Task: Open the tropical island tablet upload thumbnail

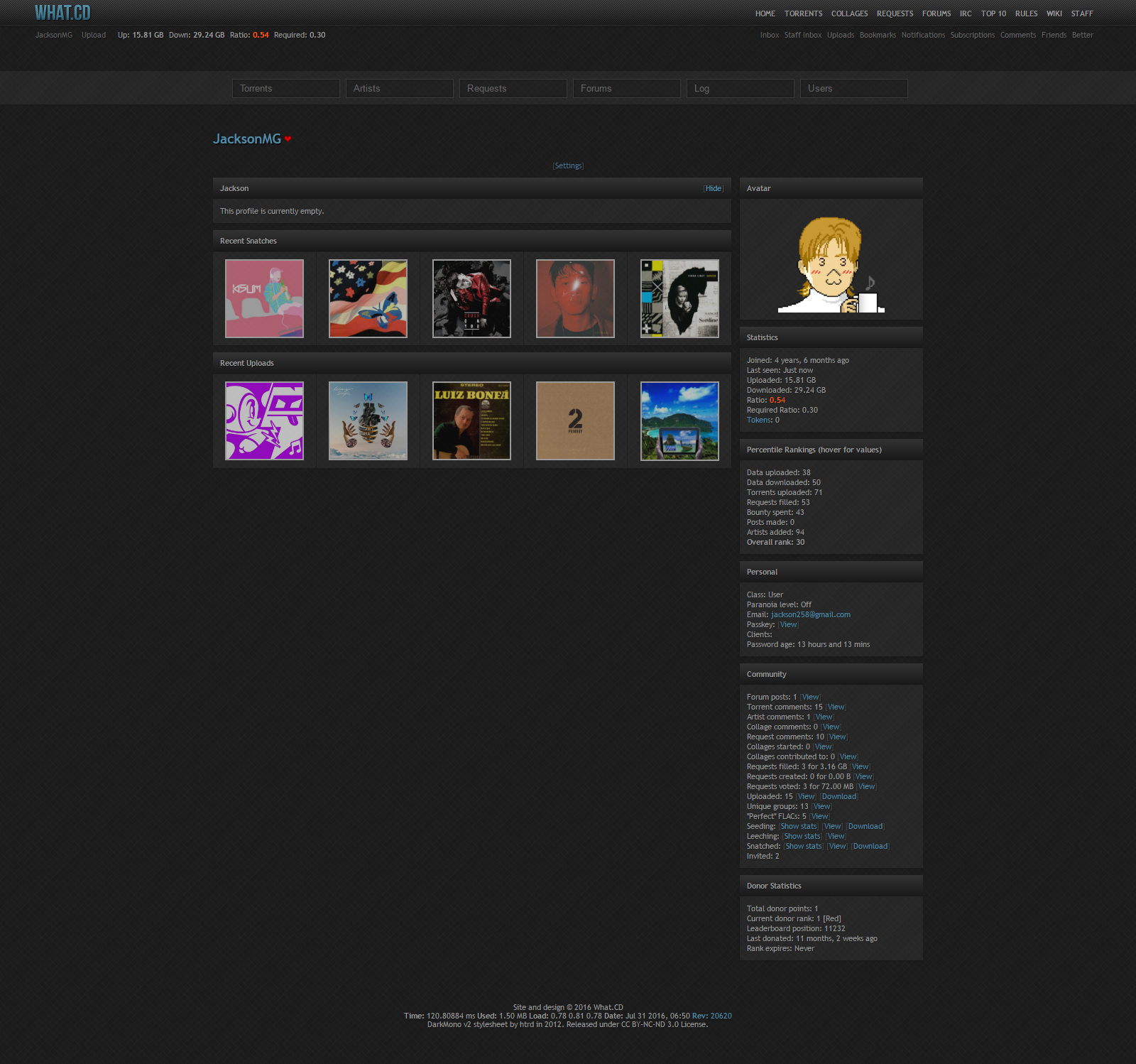Action: pyautogui.click(x=679, y=420)
